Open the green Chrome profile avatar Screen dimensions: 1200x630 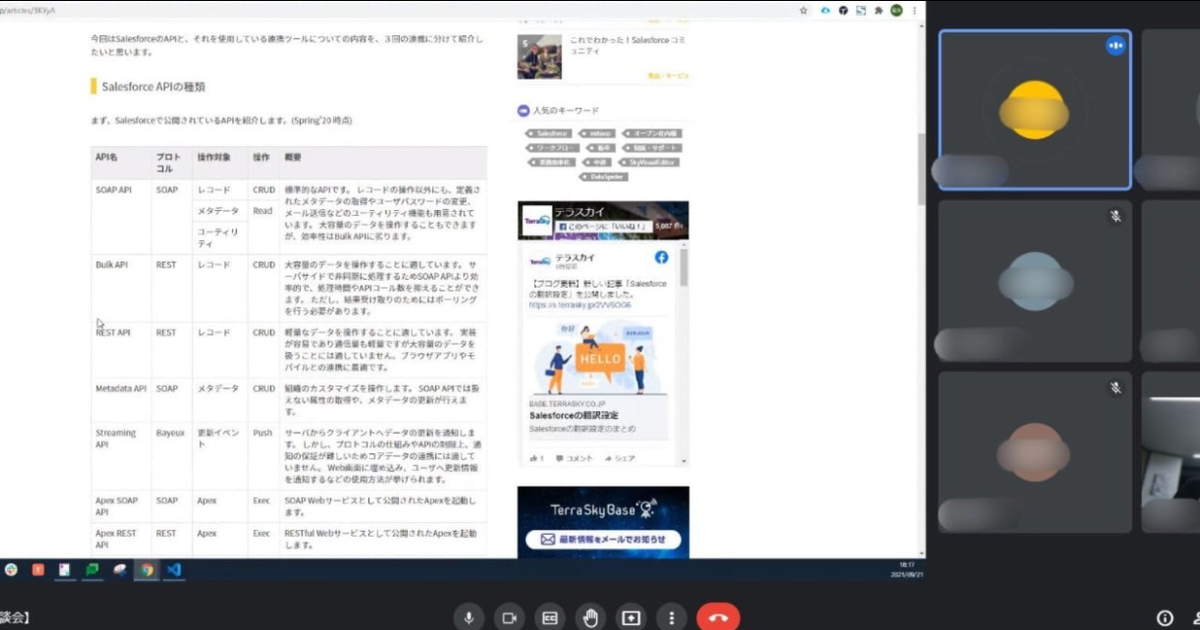(896, 10)
